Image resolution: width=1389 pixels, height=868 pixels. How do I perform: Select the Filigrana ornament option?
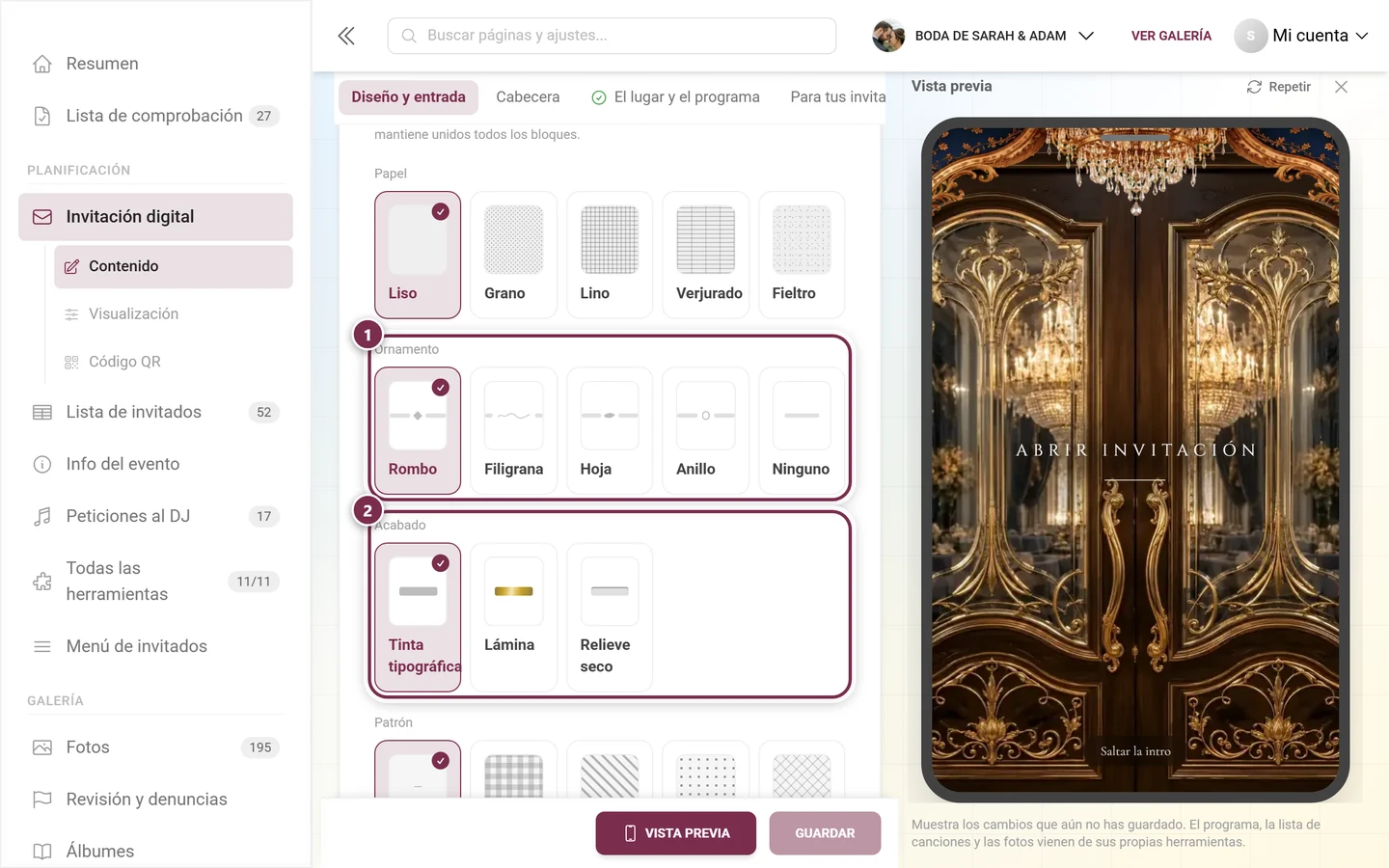click(x=513, y=430)
